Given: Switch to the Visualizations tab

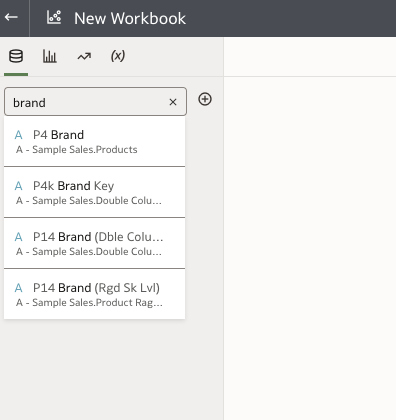Looking at the screenshot, I should click(x=50, y=56).
